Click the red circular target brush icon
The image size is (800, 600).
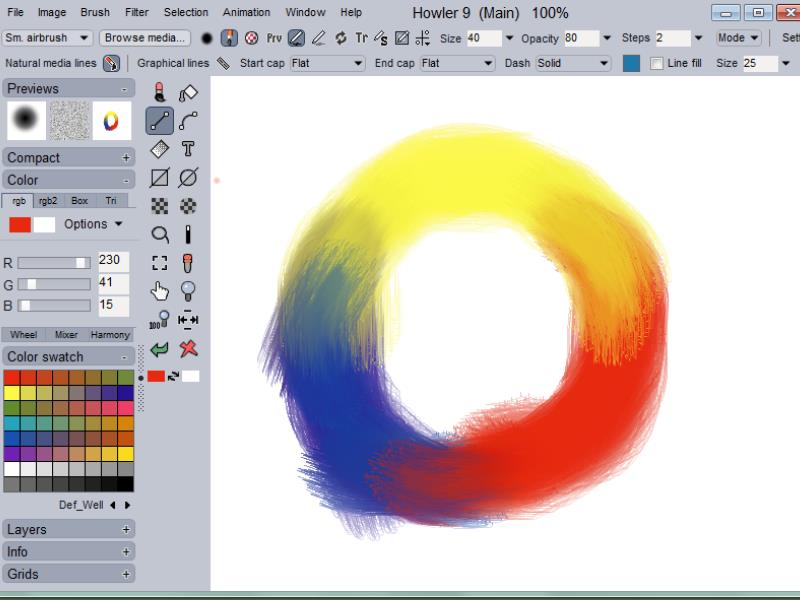(x=251, y=38)
